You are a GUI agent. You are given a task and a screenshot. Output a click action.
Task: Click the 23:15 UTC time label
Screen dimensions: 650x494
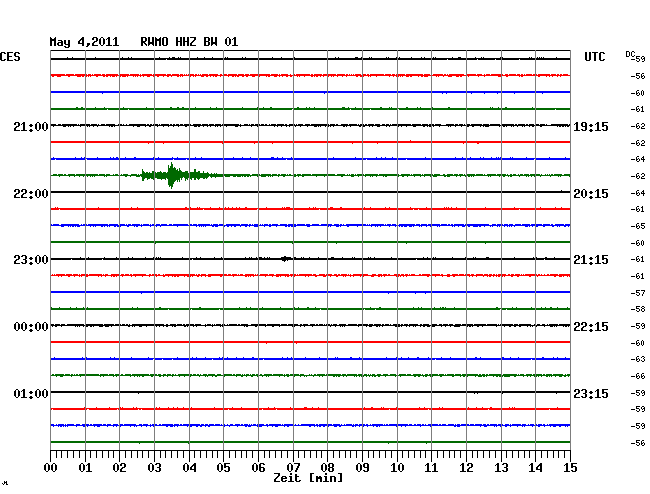591,393
